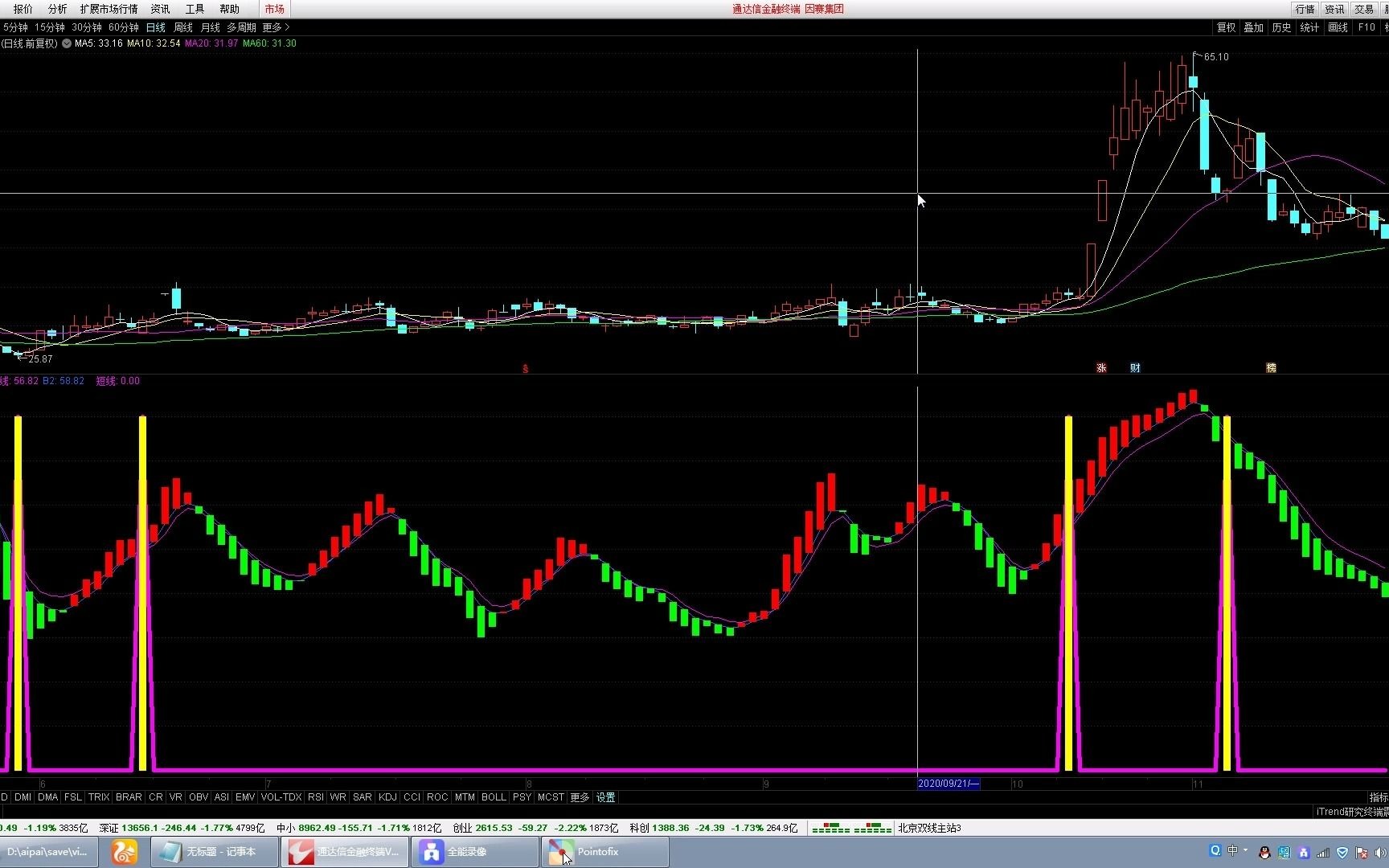This screenshot has height=868, width=1389.
Task: Click the 财 event marker on chart
Action: point(1135,368)
